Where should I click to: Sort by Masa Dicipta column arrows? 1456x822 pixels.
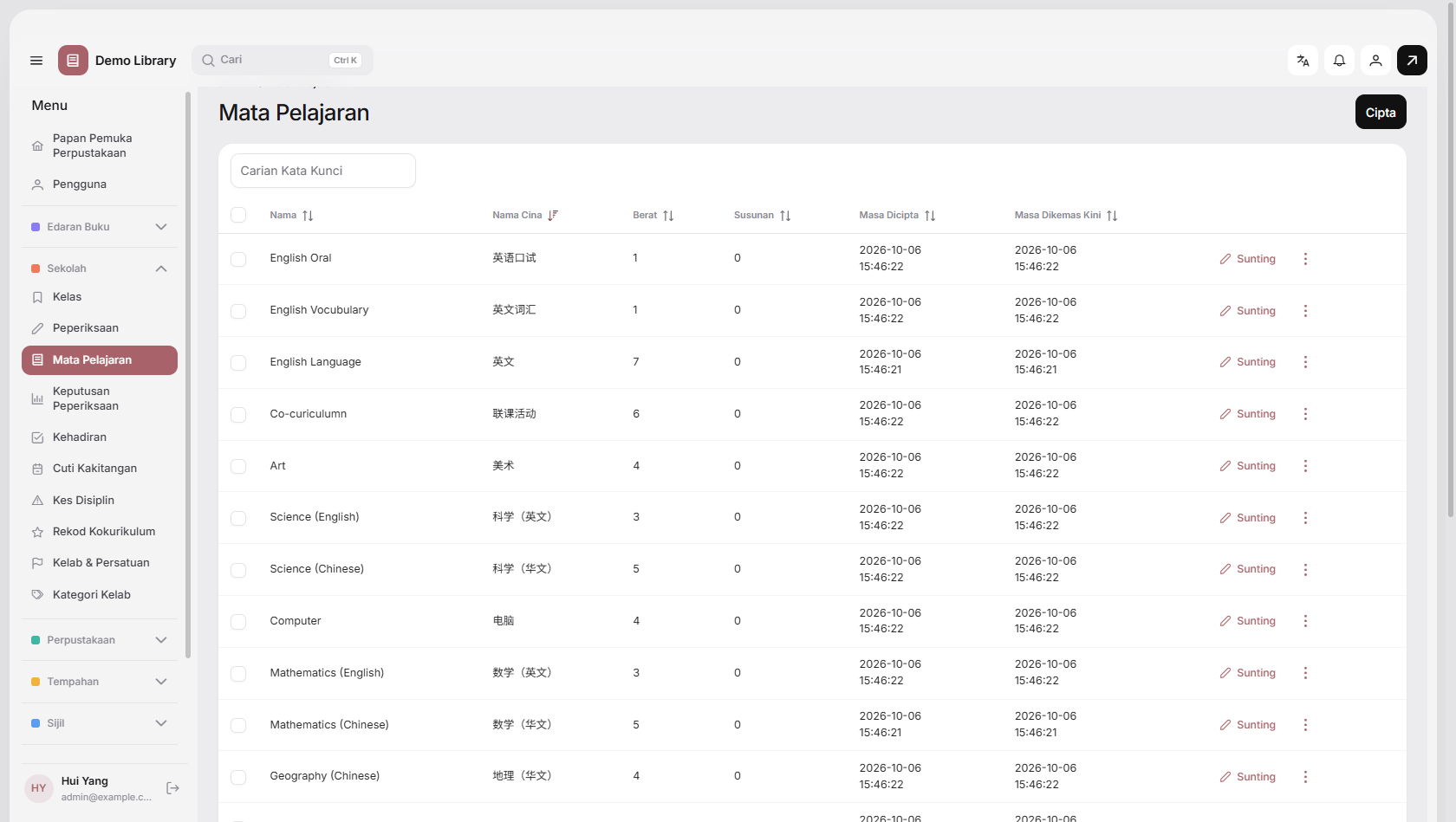[930, 216]
